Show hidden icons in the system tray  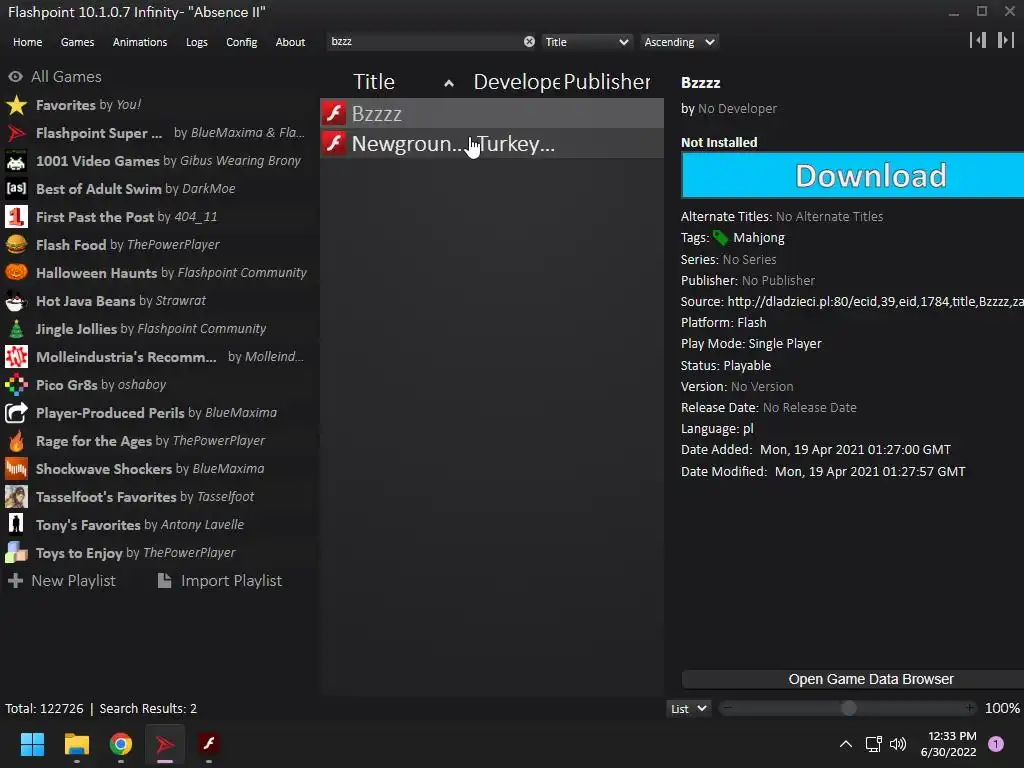click(x=846, y=744)
